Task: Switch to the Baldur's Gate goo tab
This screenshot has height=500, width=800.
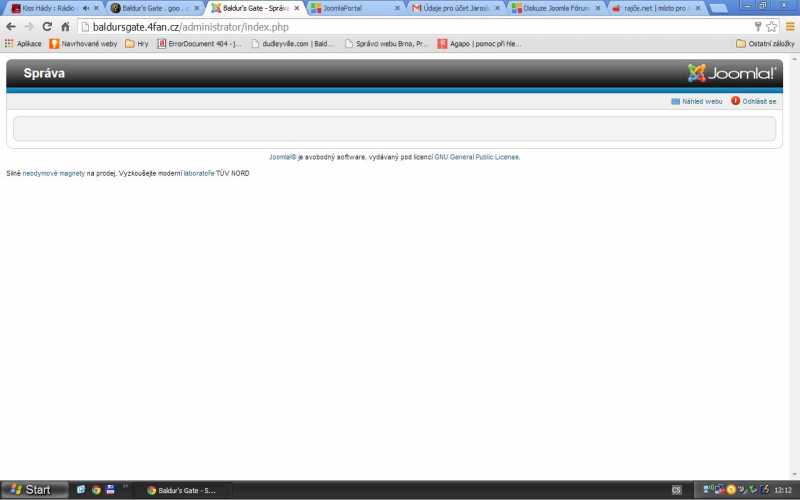Action: 155,8
